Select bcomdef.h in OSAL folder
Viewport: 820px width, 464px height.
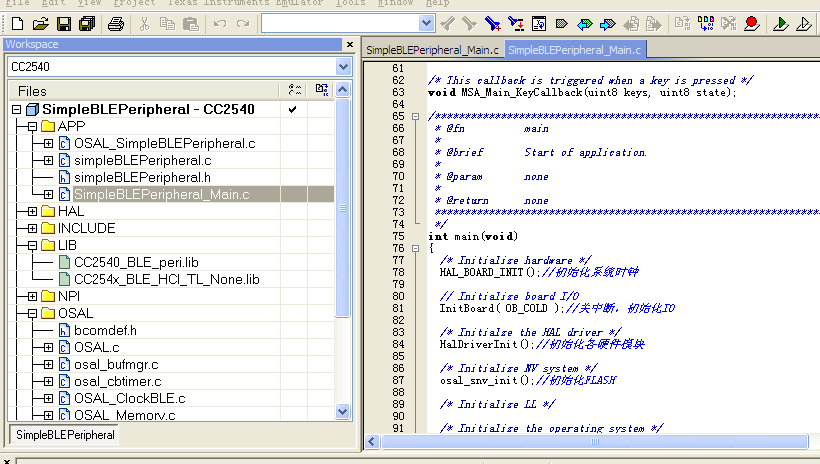(x=105, y=331)
